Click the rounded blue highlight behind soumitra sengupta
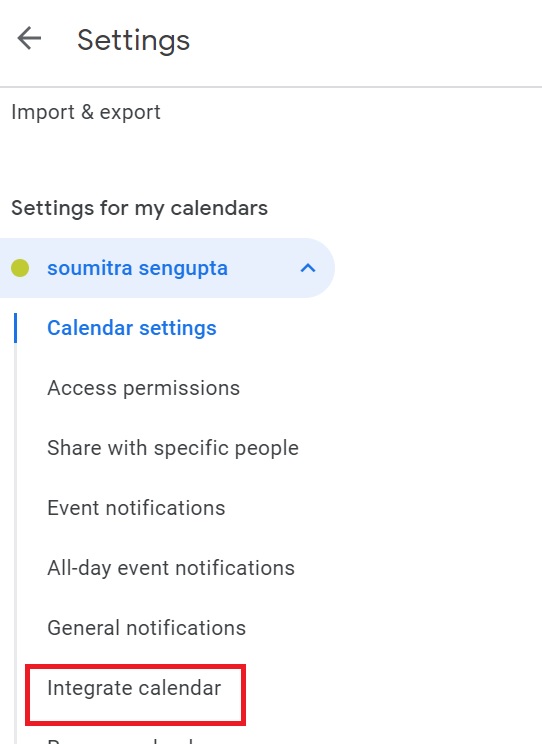The width and height of the screenshot is (542, 744). tap(167, 268)
